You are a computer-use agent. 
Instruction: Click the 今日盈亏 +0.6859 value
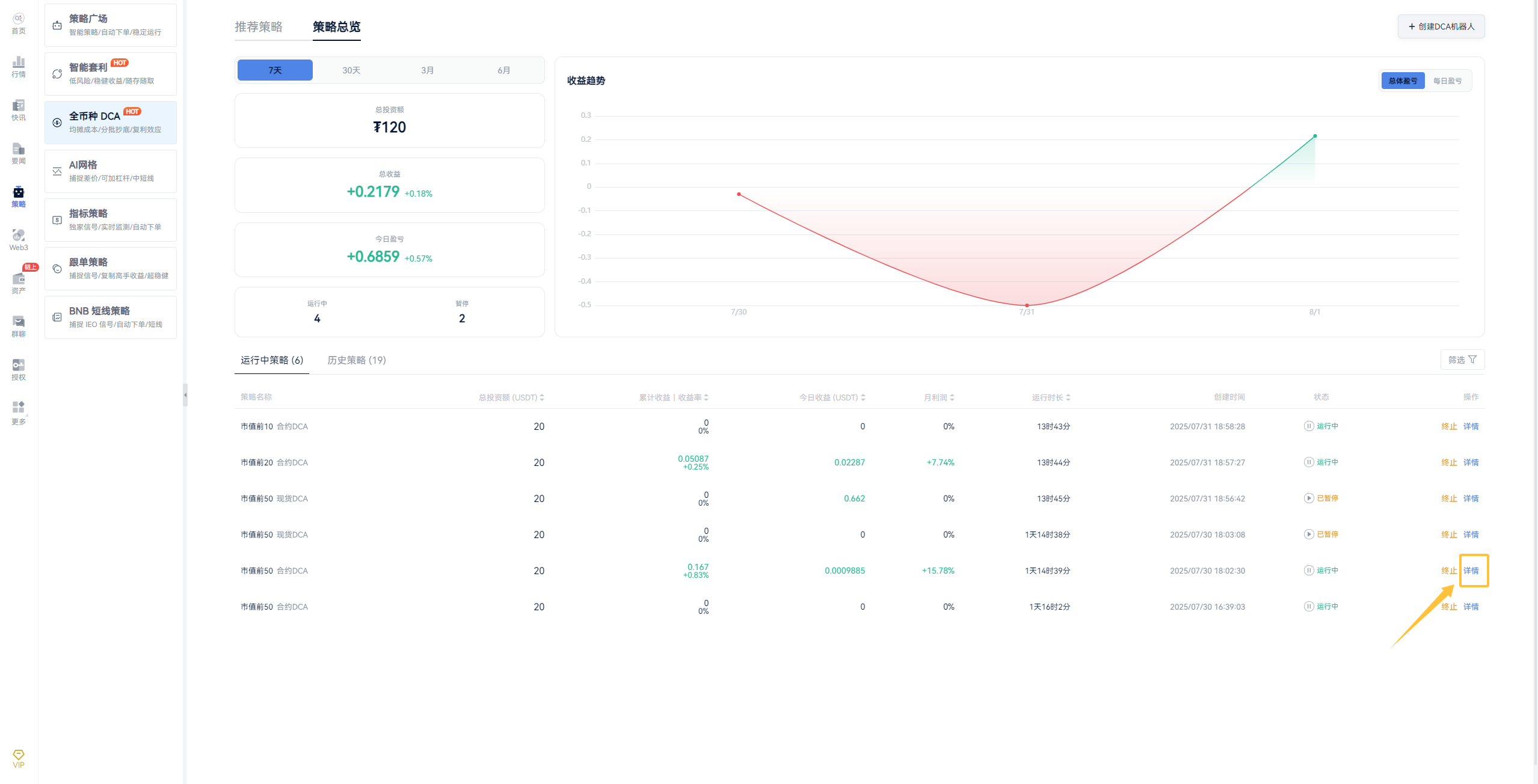coord(373,257)
